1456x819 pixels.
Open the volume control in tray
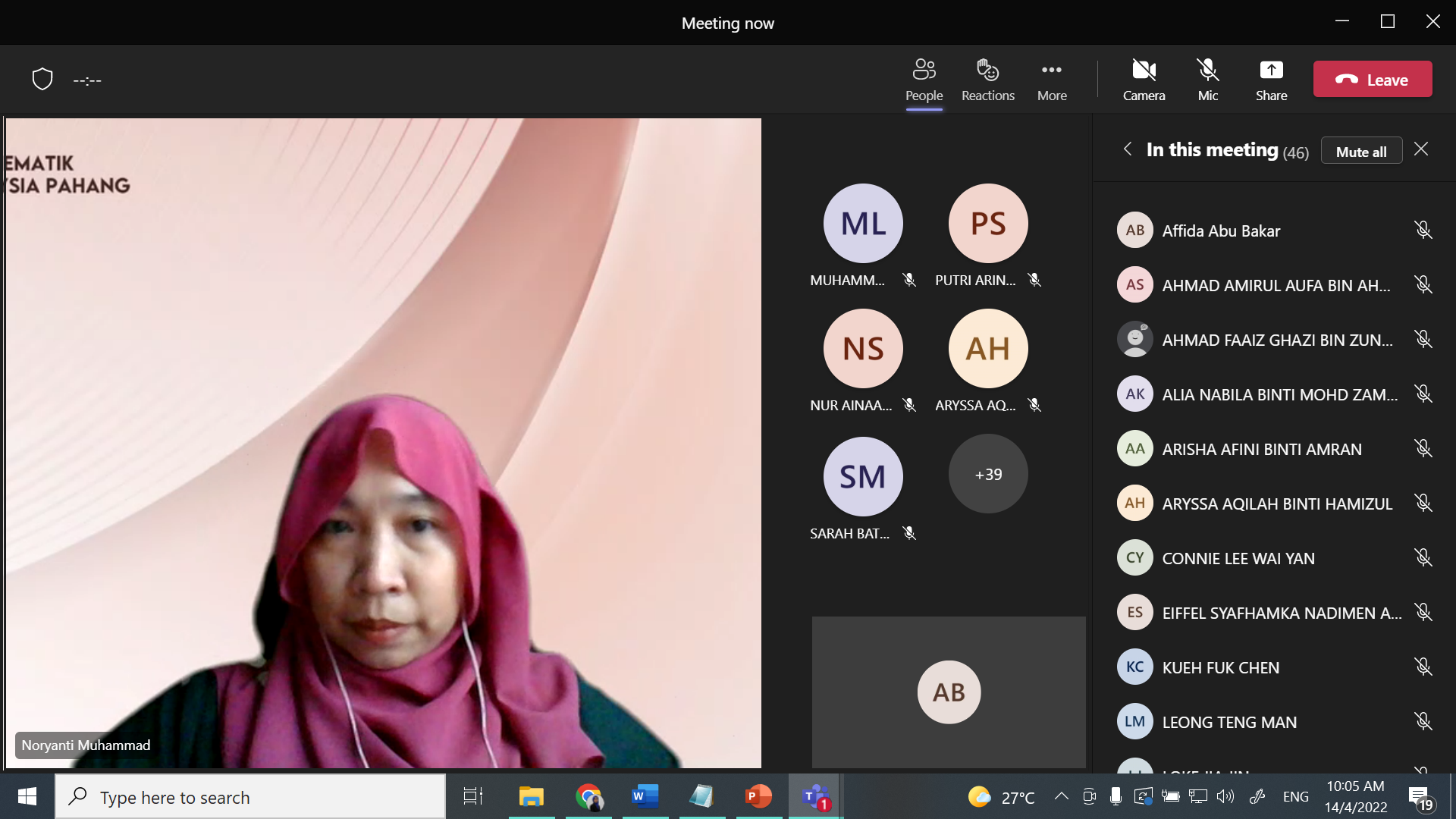point(1225,796)
